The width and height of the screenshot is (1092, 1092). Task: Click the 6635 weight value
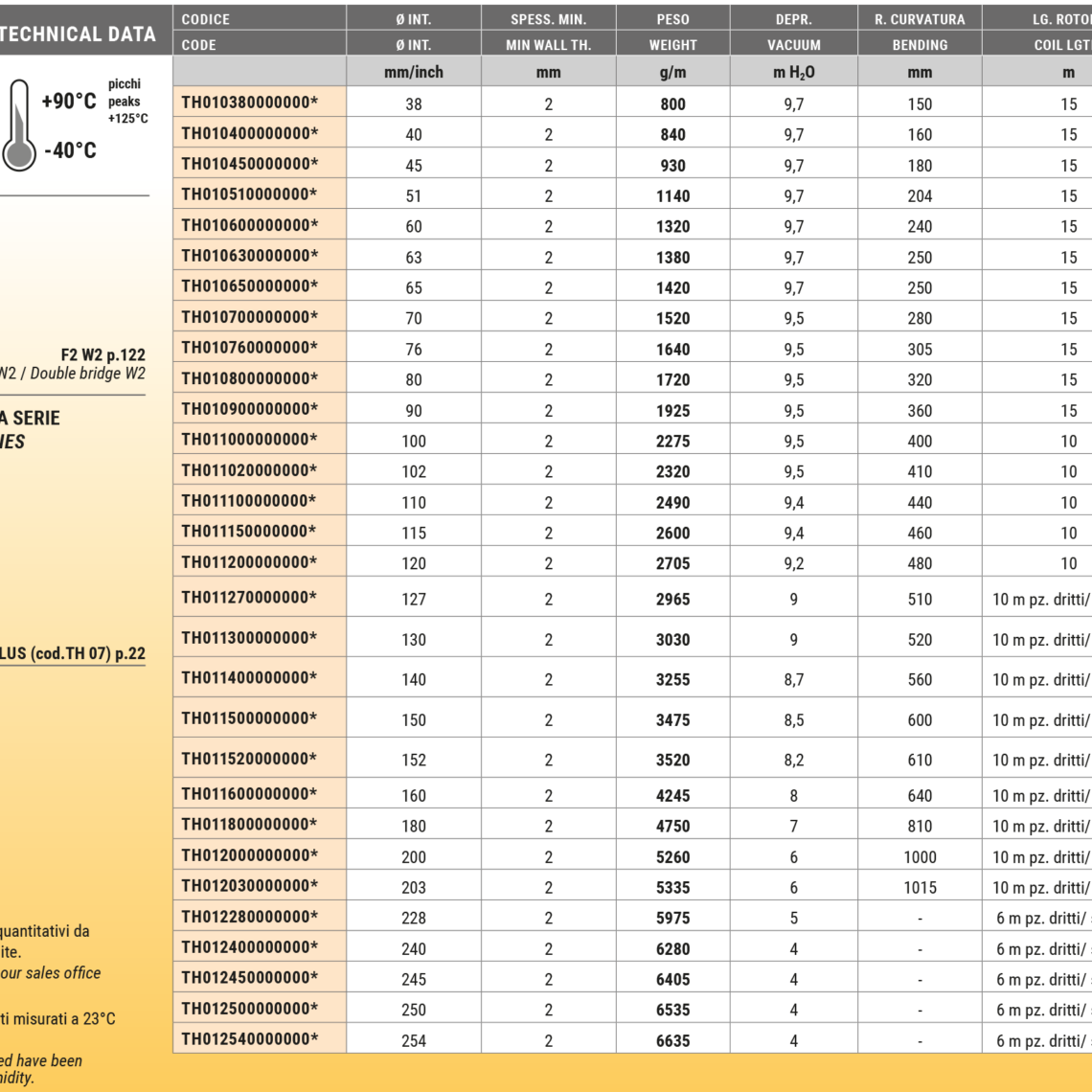[672, 1040]
